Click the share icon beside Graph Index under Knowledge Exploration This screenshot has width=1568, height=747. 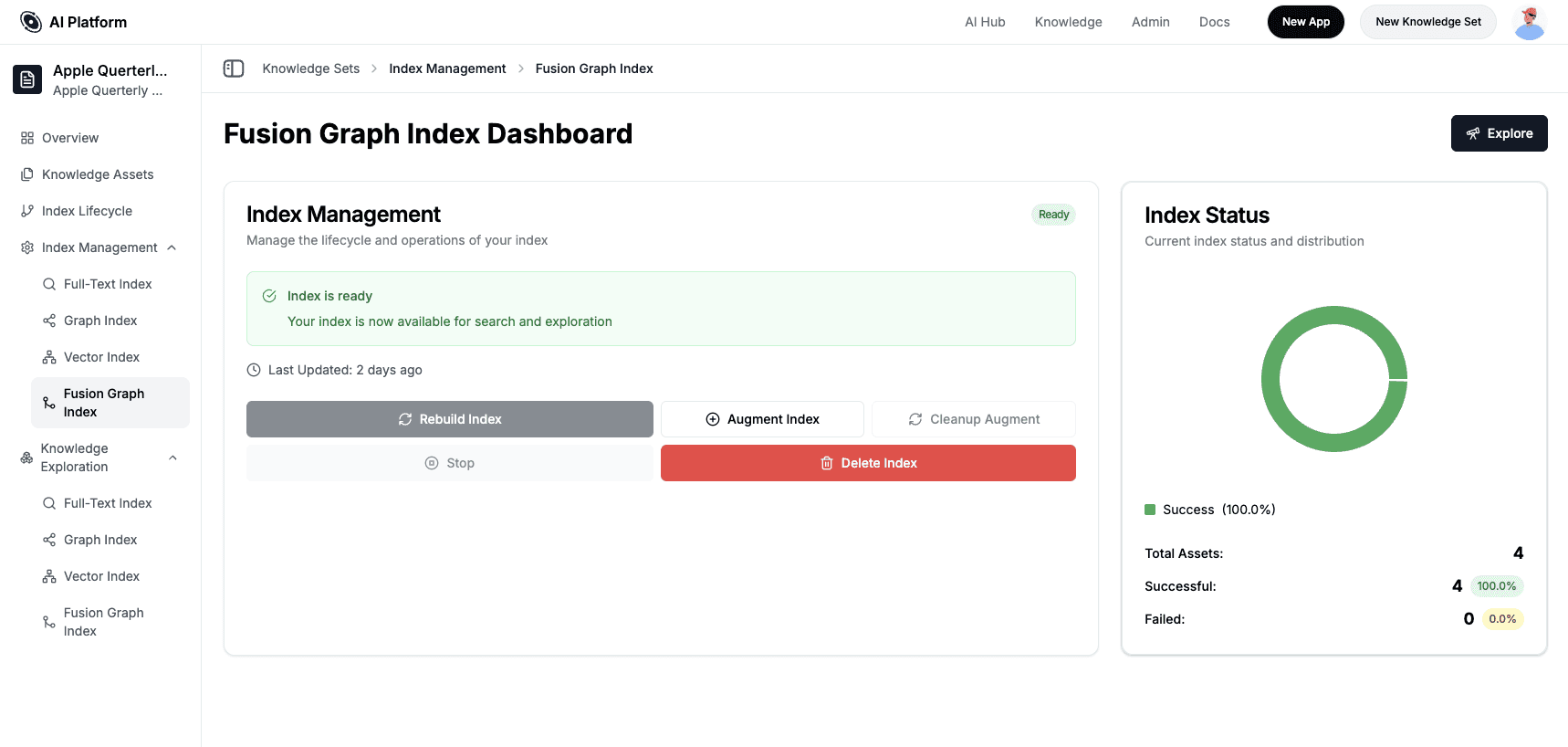(x=49, y=540)
